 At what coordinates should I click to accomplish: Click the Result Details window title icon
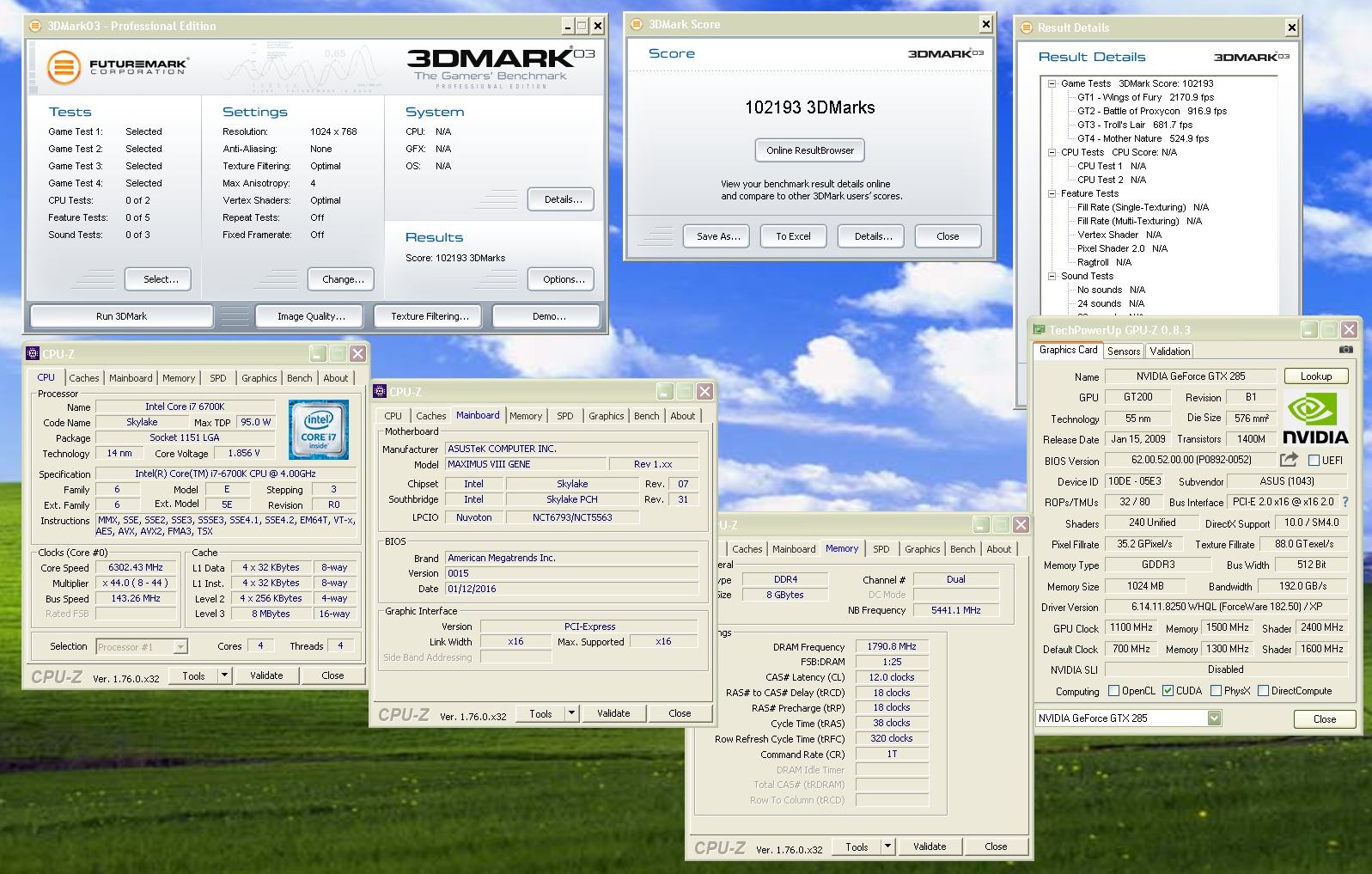[x=1026, y=28]
